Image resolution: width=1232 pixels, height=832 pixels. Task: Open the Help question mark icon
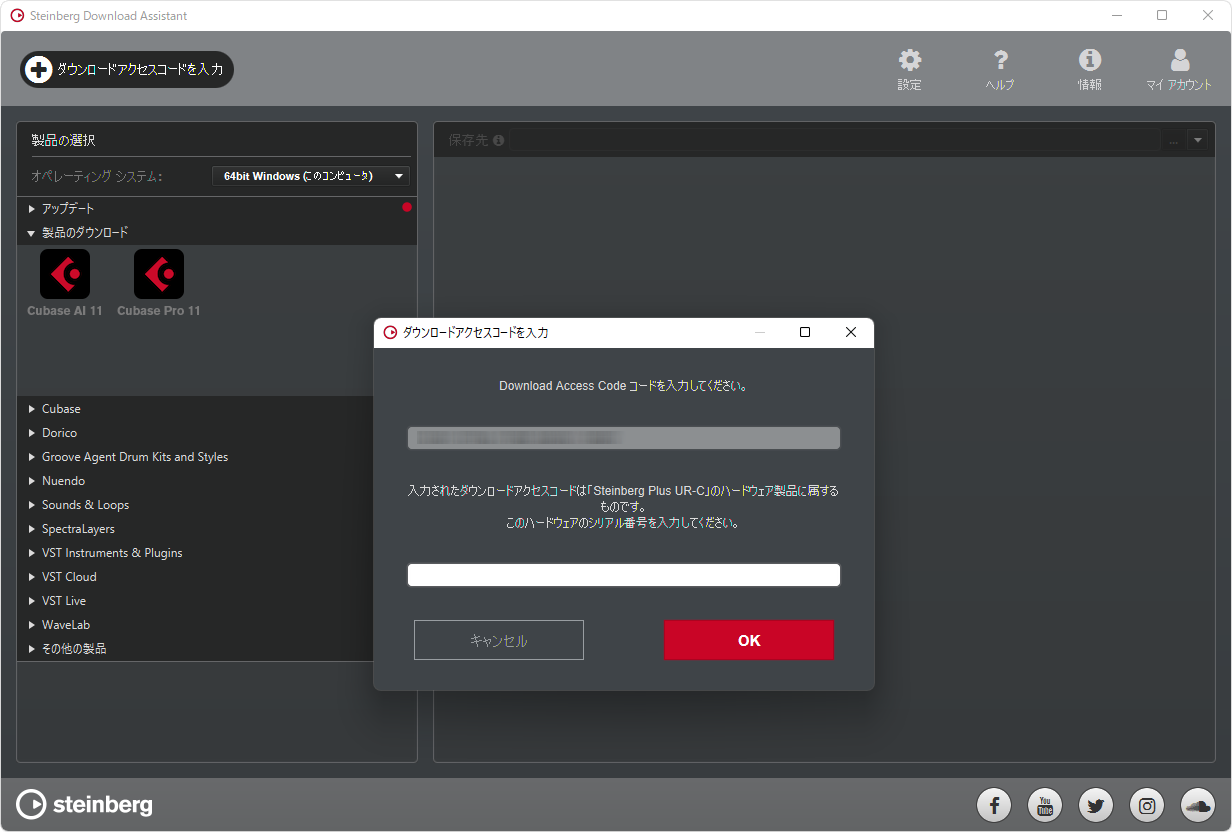(1000, 60)
